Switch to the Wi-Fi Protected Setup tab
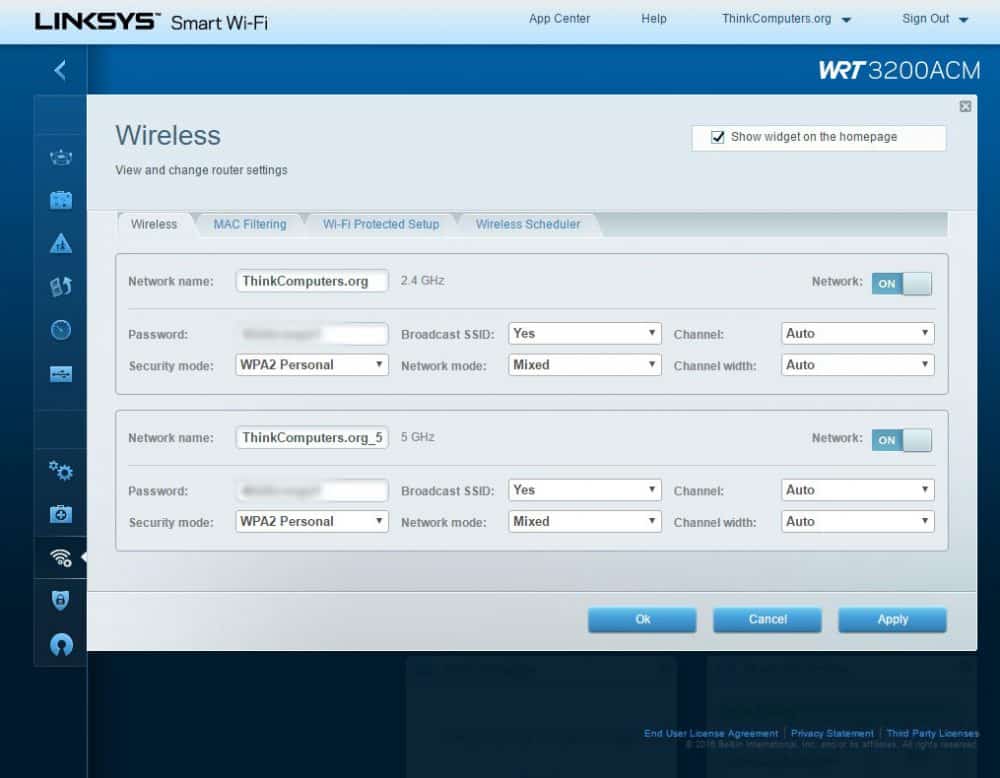 coord(381,224)
